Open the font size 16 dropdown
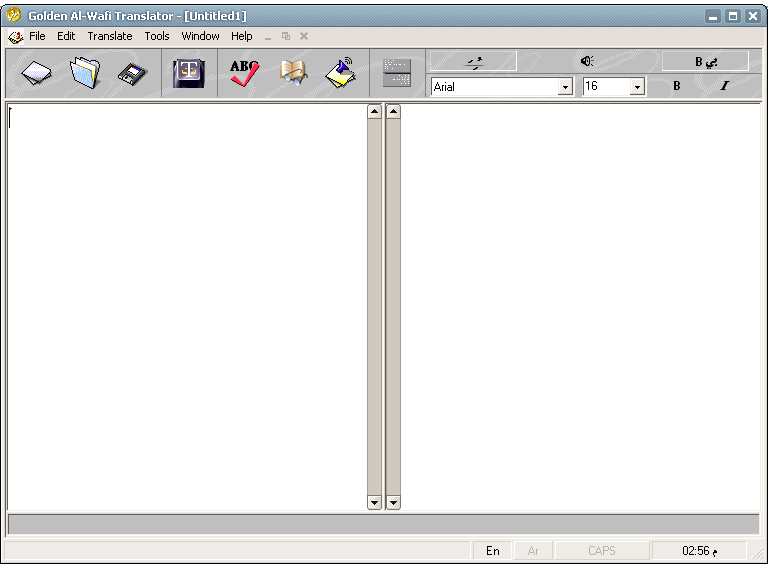This screenshot has width=768, height=564. [x=637, y=87]
